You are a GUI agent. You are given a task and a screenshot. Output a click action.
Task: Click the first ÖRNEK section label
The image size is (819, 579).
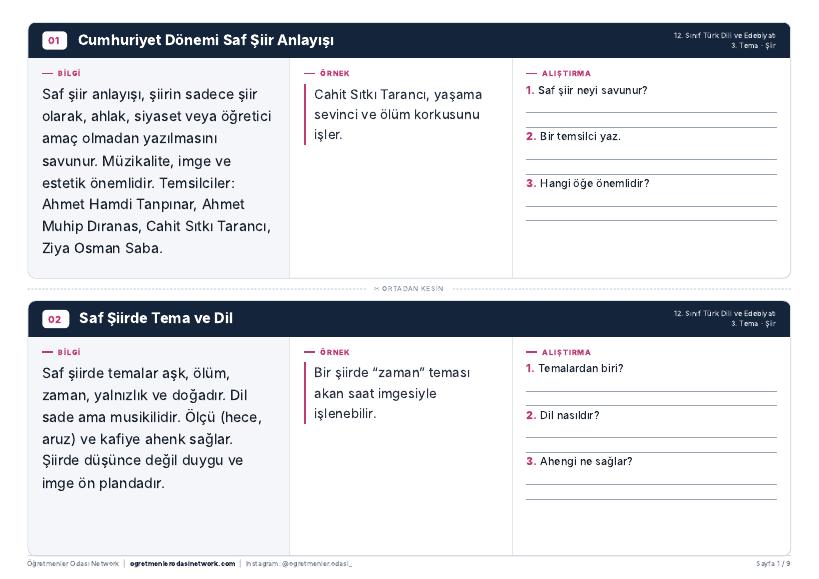(334, 74)
